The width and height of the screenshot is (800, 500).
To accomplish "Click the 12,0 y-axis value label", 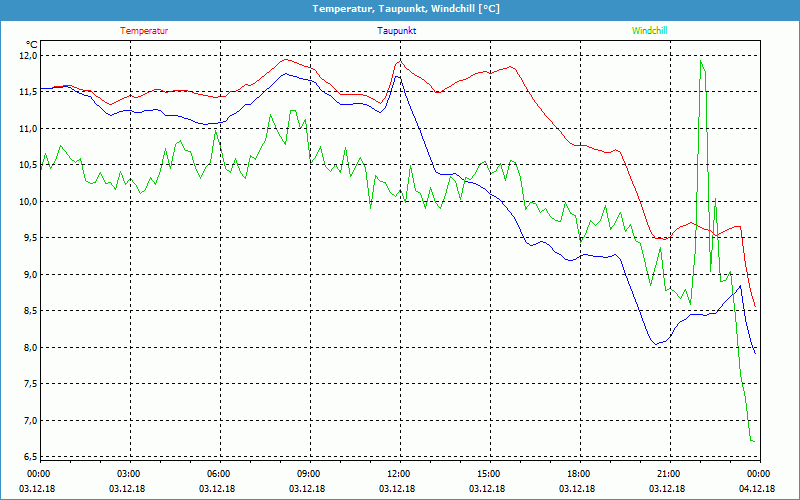I will pyautogui.click(x=24, y=56).
